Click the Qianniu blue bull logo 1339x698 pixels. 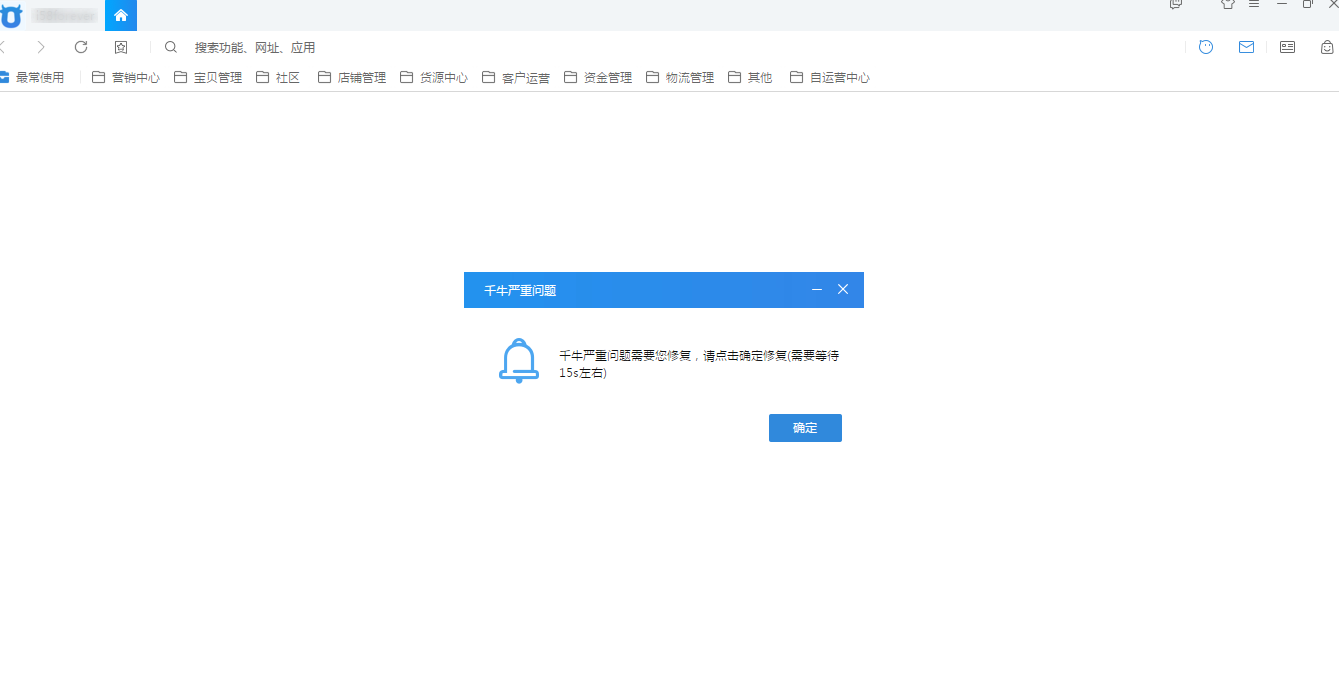tap(11, 15)
